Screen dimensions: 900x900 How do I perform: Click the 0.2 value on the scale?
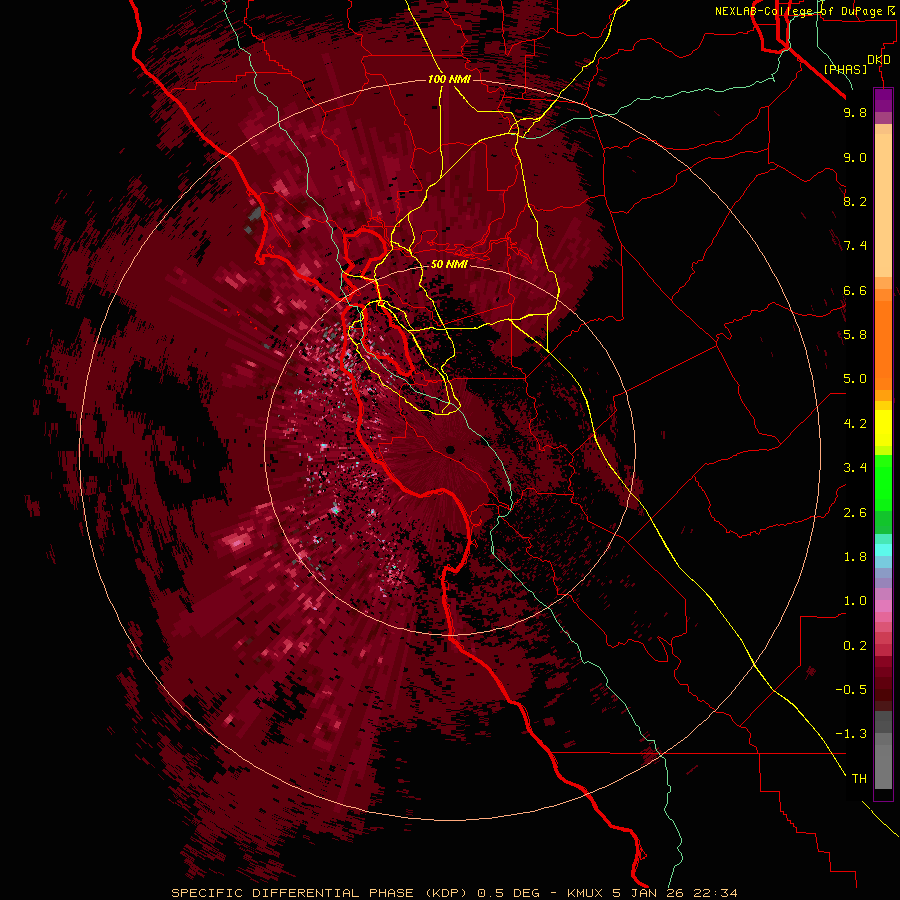[x=855, y=646]
